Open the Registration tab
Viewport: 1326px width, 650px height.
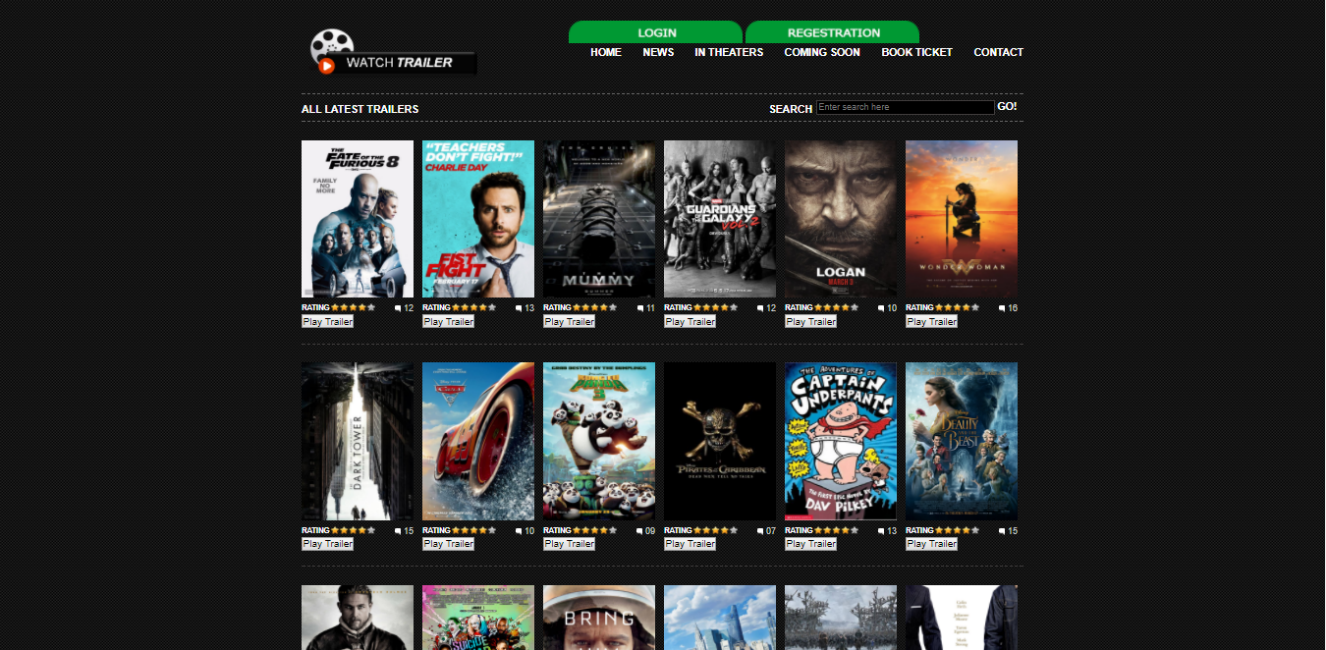[x=833, y=33]
